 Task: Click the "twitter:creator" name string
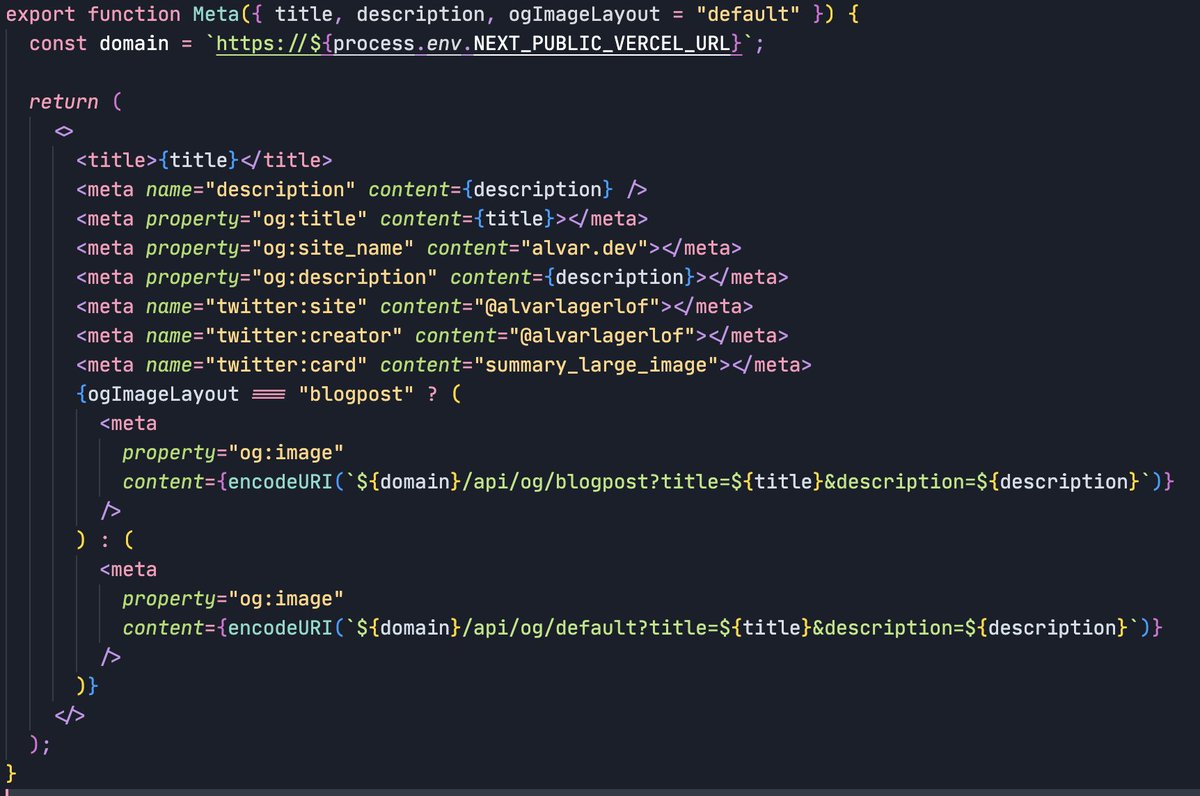[x=306, y=335]
